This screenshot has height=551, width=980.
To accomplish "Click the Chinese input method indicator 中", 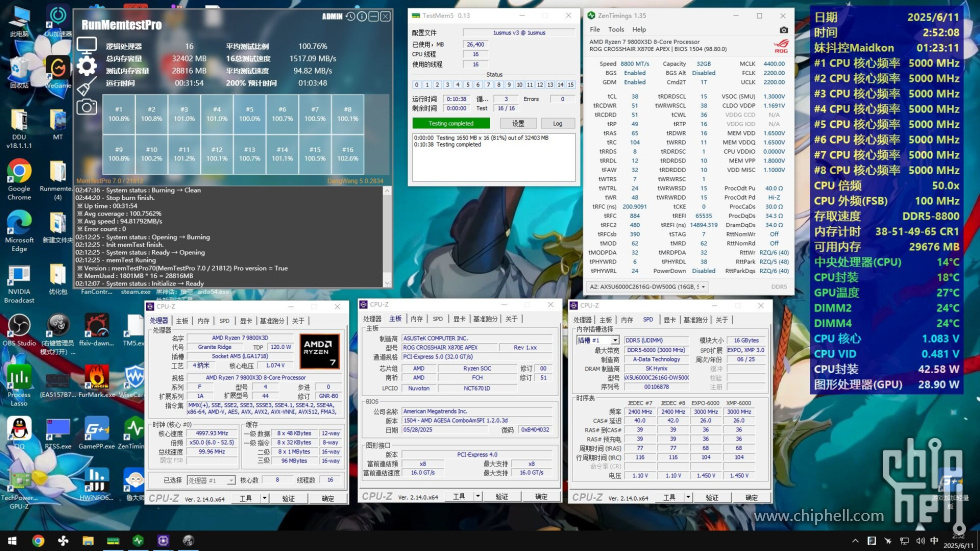I will [934, 541].
